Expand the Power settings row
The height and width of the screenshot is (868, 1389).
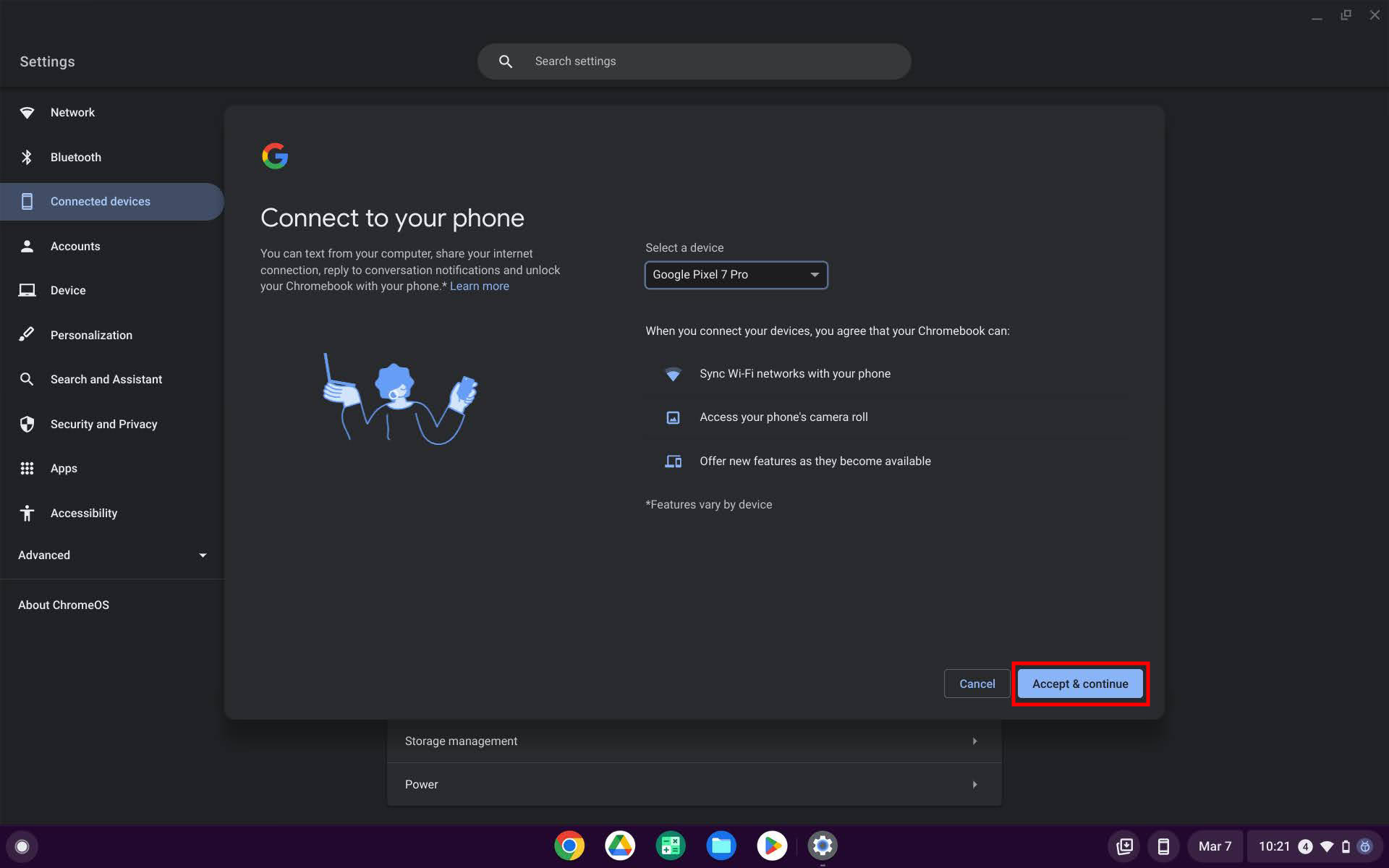tap(694, 784)
